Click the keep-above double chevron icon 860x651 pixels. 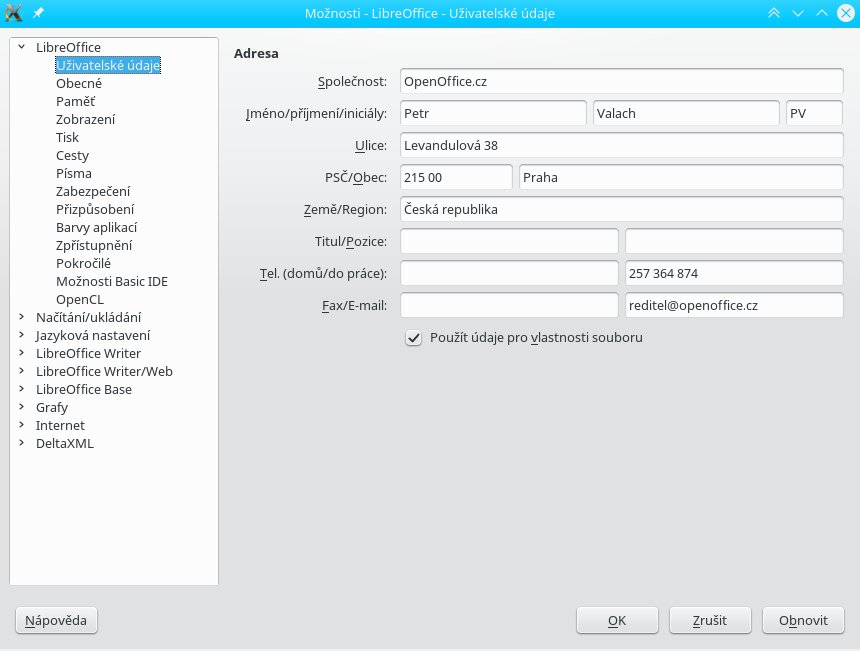[x=774, y=13]
